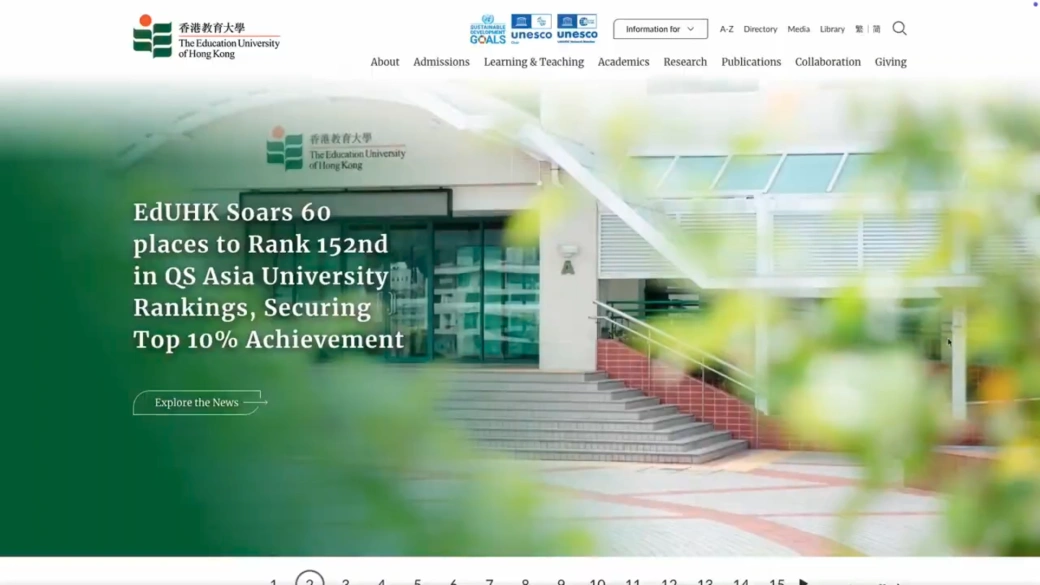The image size is (1040, 585).
Task: Go to carousel slide 8
Action: click(525, 581)
